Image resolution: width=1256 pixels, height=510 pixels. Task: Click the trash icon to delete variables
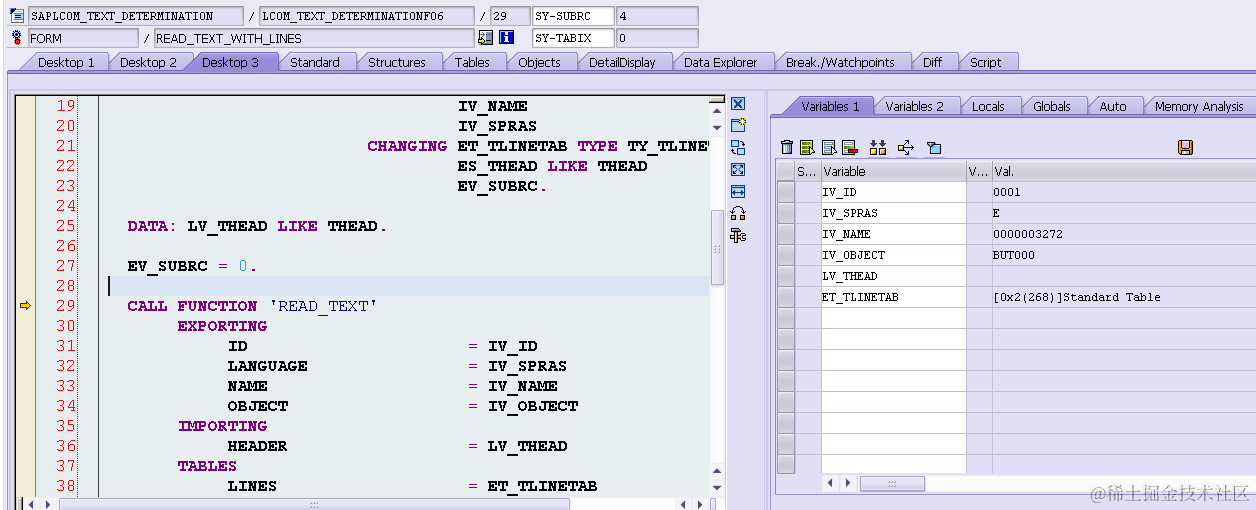click(x=787, y=148)
